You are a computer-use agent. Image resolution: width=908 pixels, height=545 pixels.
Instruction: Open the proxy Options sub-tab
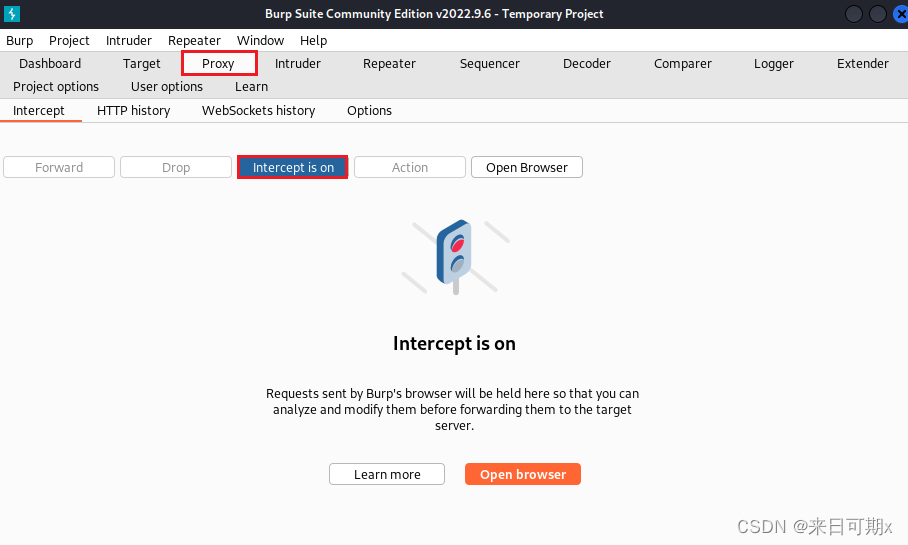click(x=369, y=111)
